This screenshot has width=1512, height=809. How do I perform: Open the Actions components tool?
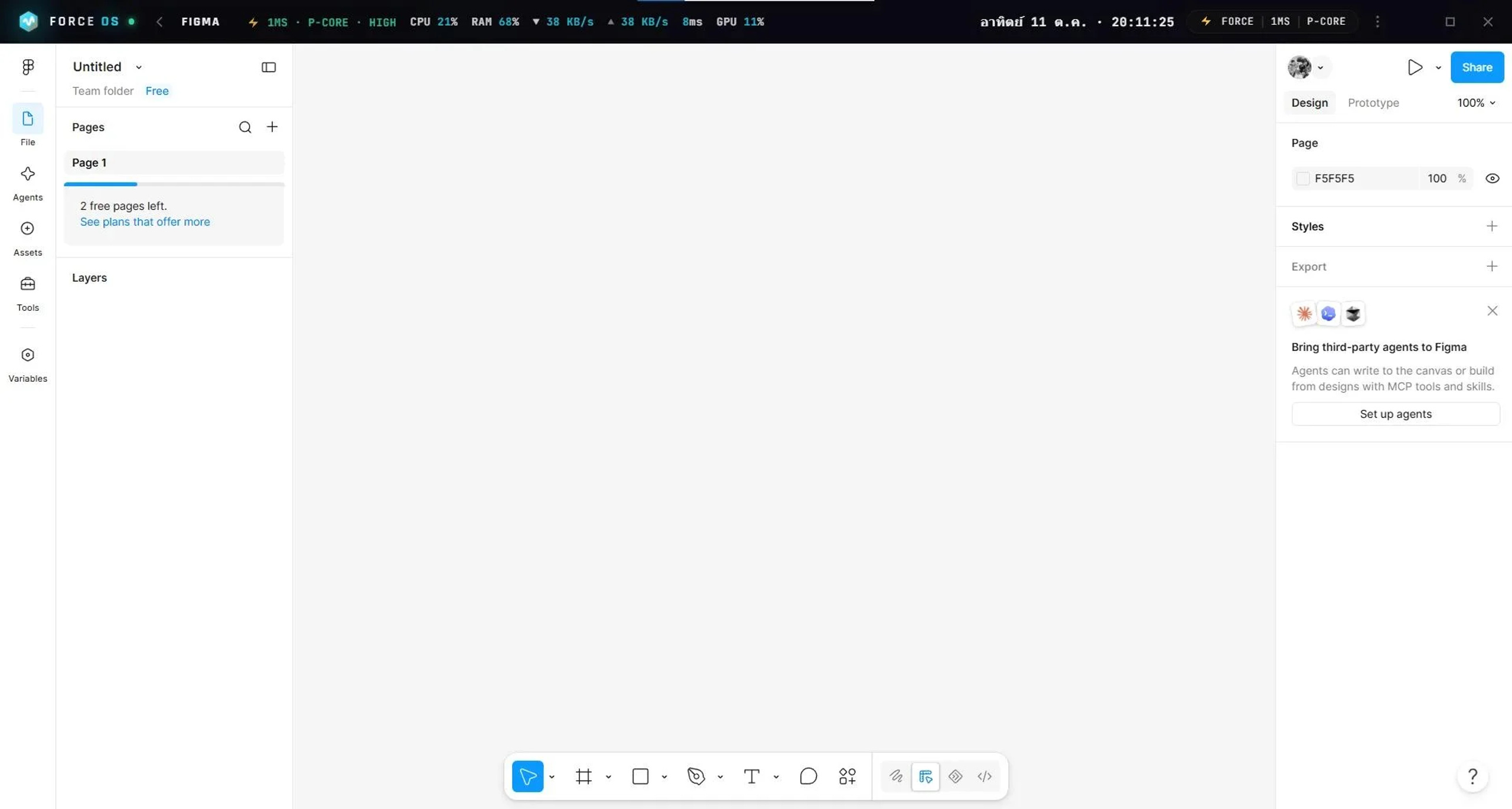[847, 776]
